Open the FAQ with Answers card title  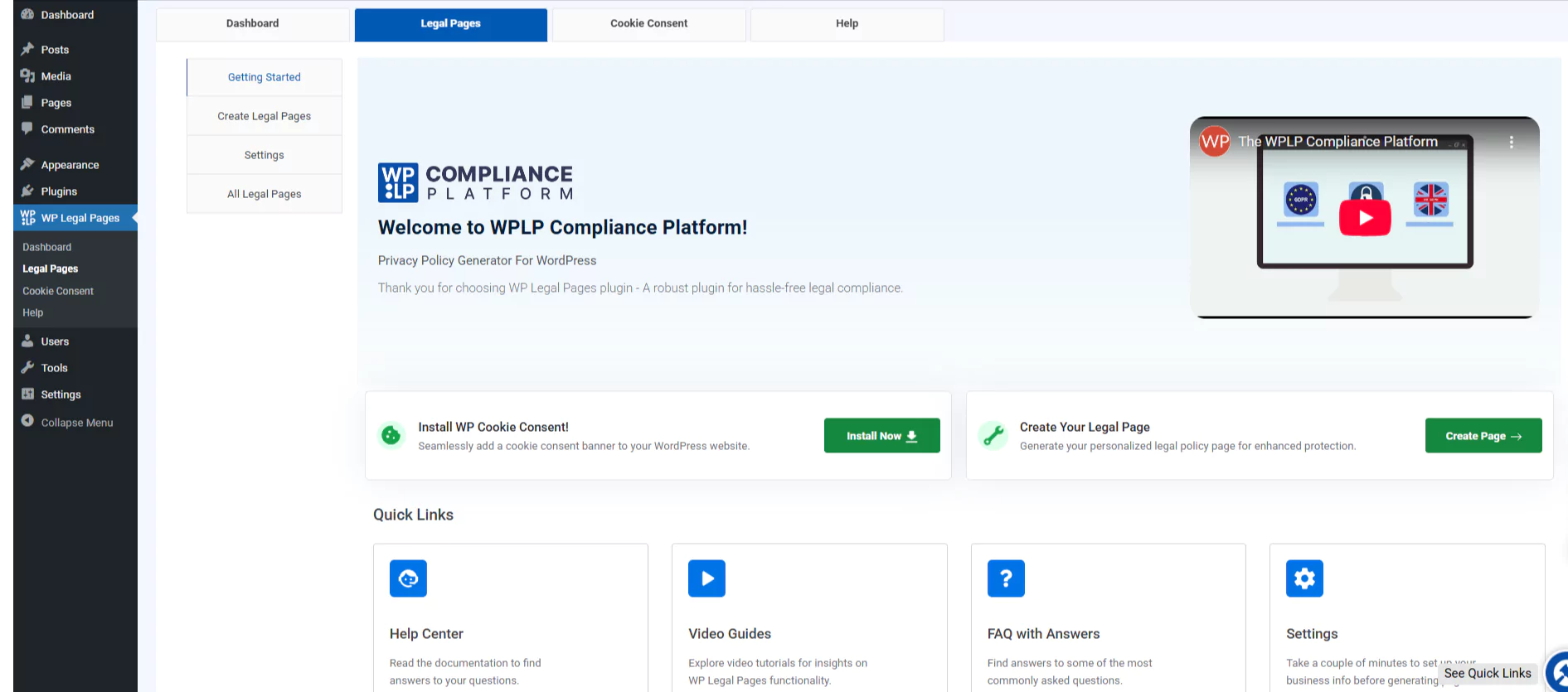1043,634
